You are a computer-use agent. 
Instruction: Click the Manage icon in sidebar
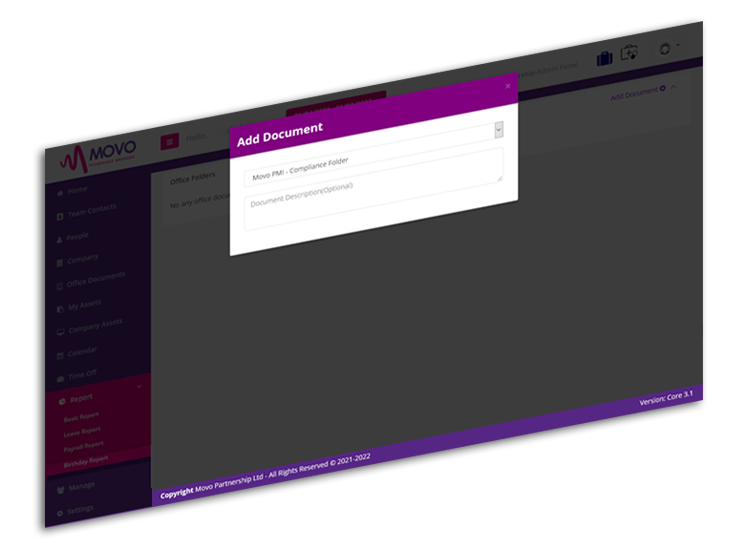point(60,490)
